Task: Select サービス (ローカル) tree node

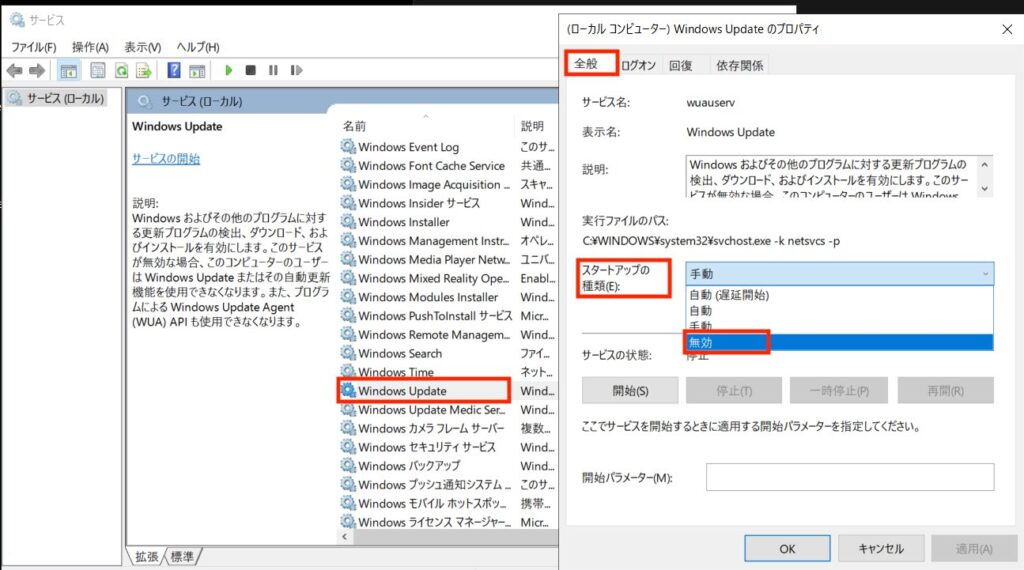Action: point(57,99)
